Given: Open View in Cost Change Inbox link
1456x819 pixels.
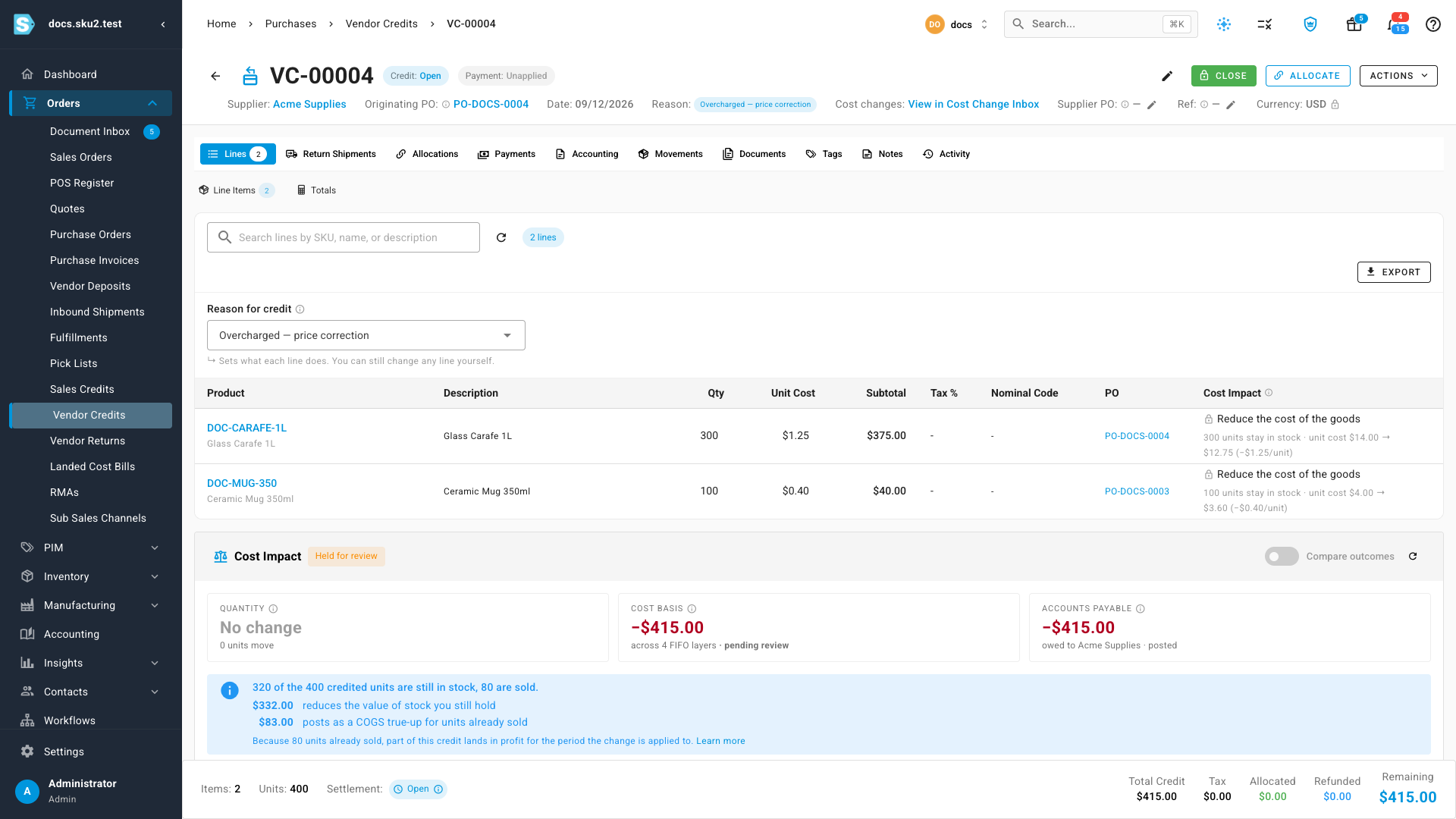Looking at the screenshot, I should point(973,105).
